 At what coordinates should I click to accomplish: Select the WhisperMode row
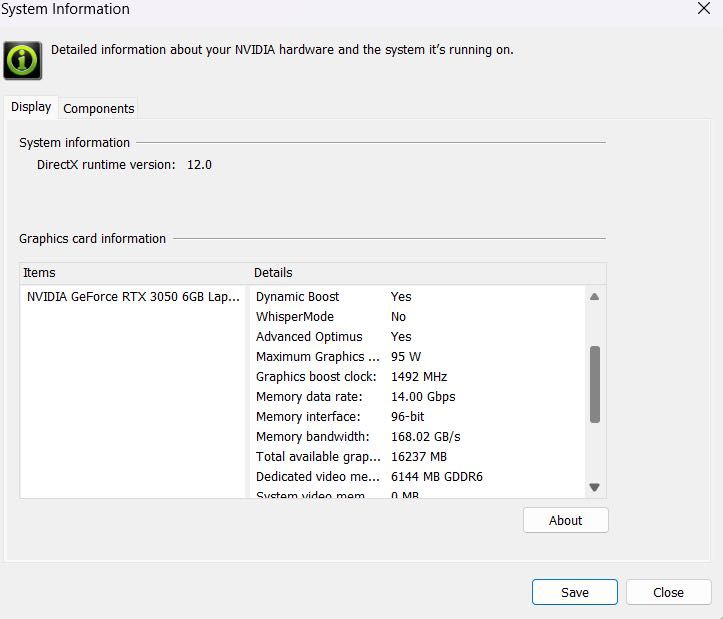pos(418,317)
